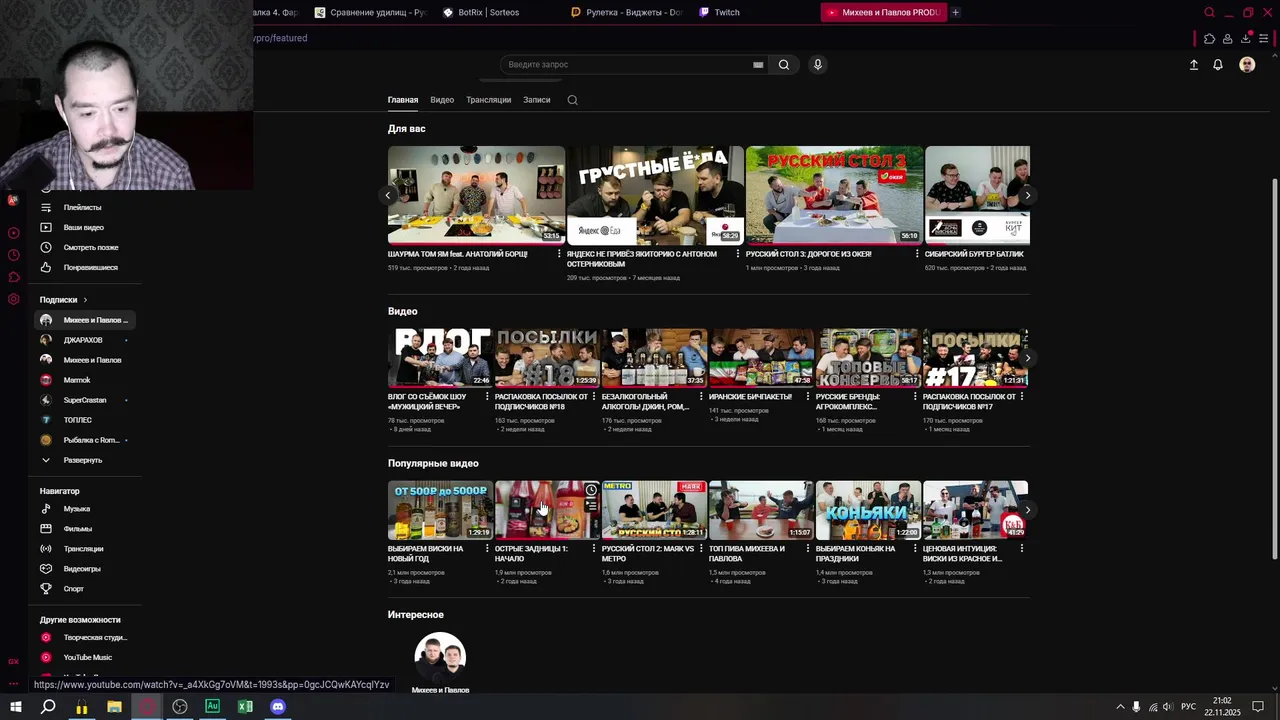Click taskbar language indicator РУС
Viewport: 1280px width, 720px height.
click(1188, 707)
